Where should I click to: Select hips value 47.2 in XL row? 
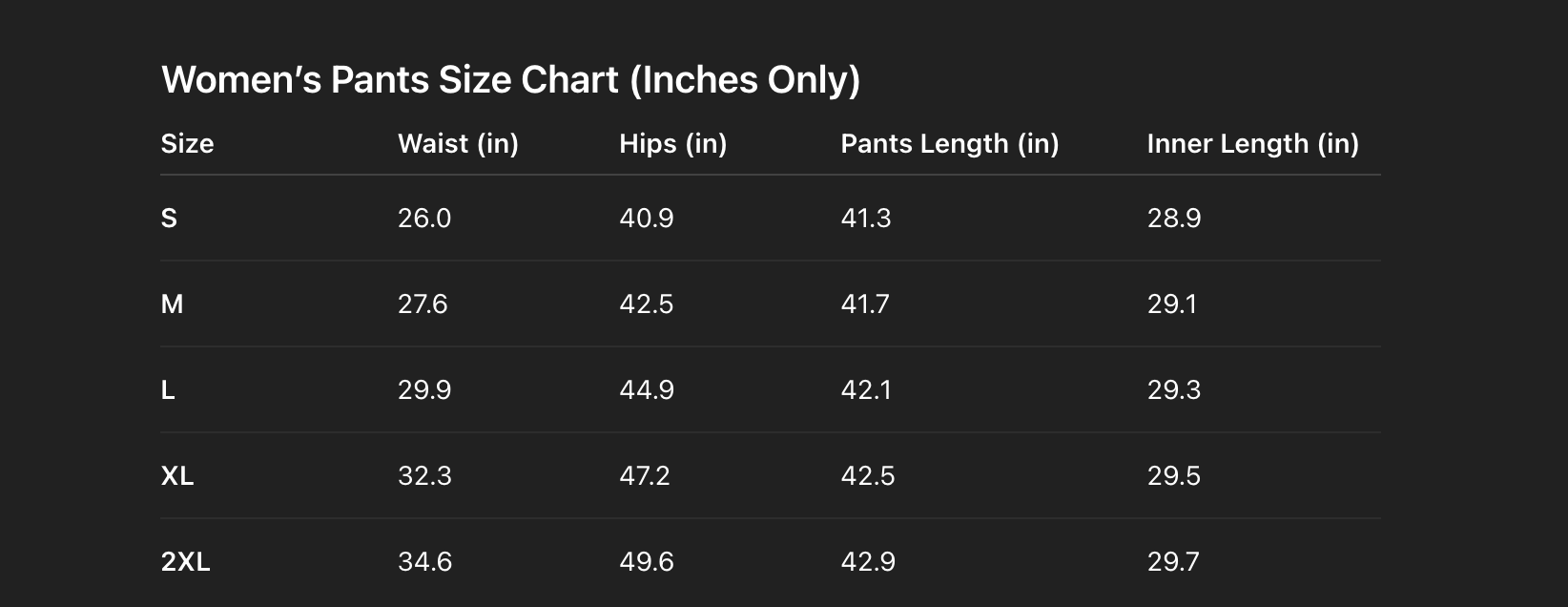point(644,476)
